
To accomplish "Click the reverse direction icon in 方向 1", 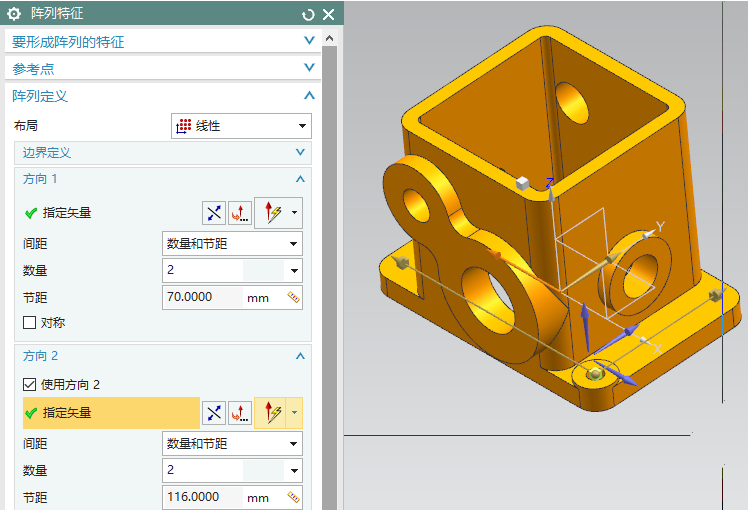I will coord(214,213).
